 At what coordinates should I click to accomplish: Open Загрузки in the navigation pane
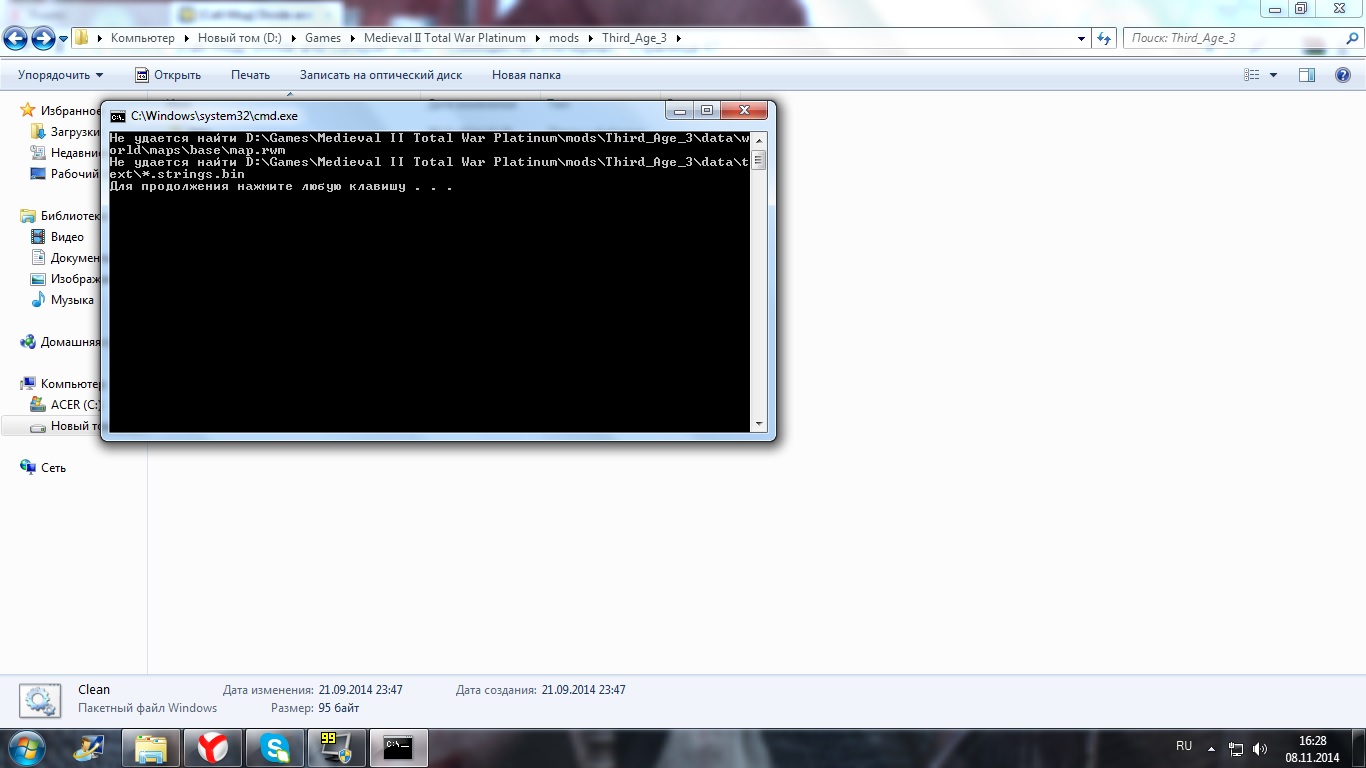66,132
